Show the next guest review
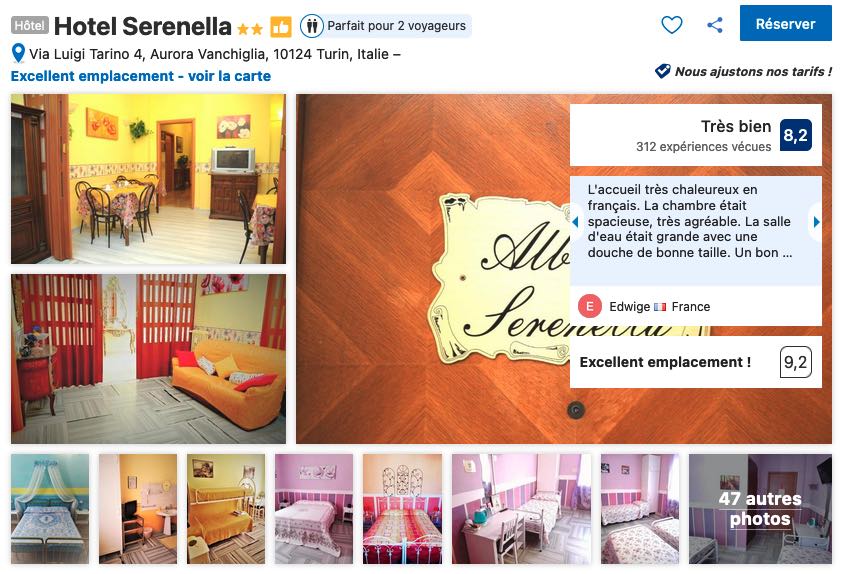 coord(816,222)
